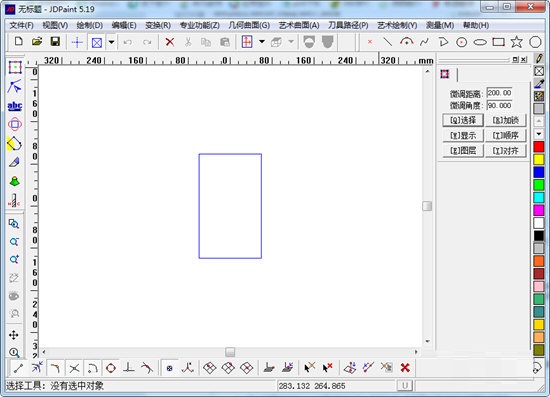Image resolution: width=550 pixels, height=397 pixels.
Task: Select the straight line drawing tool
Action: pos(388,42)
